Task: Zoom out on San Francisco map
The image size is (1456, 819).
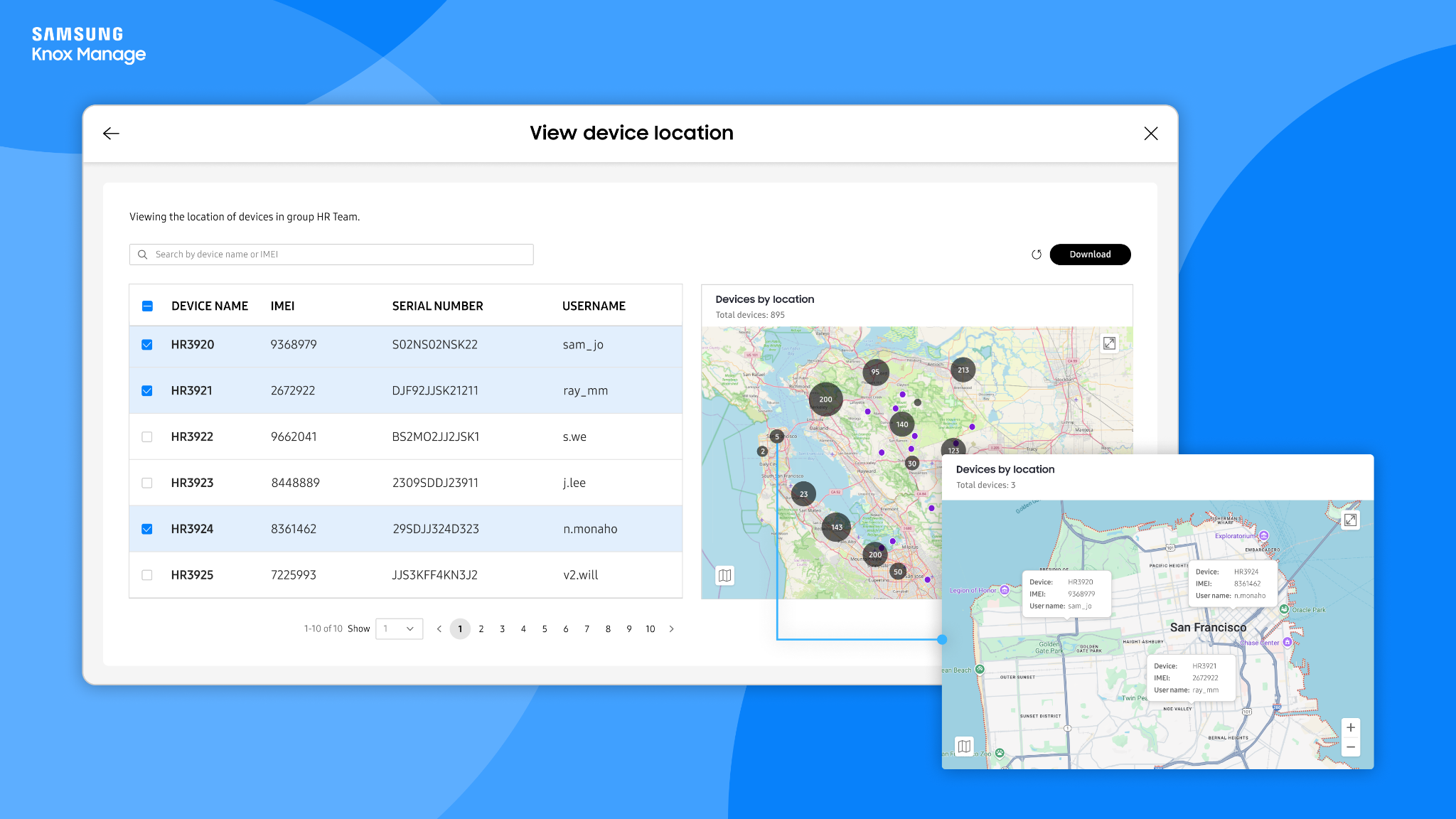Action: pos(1350,747)
